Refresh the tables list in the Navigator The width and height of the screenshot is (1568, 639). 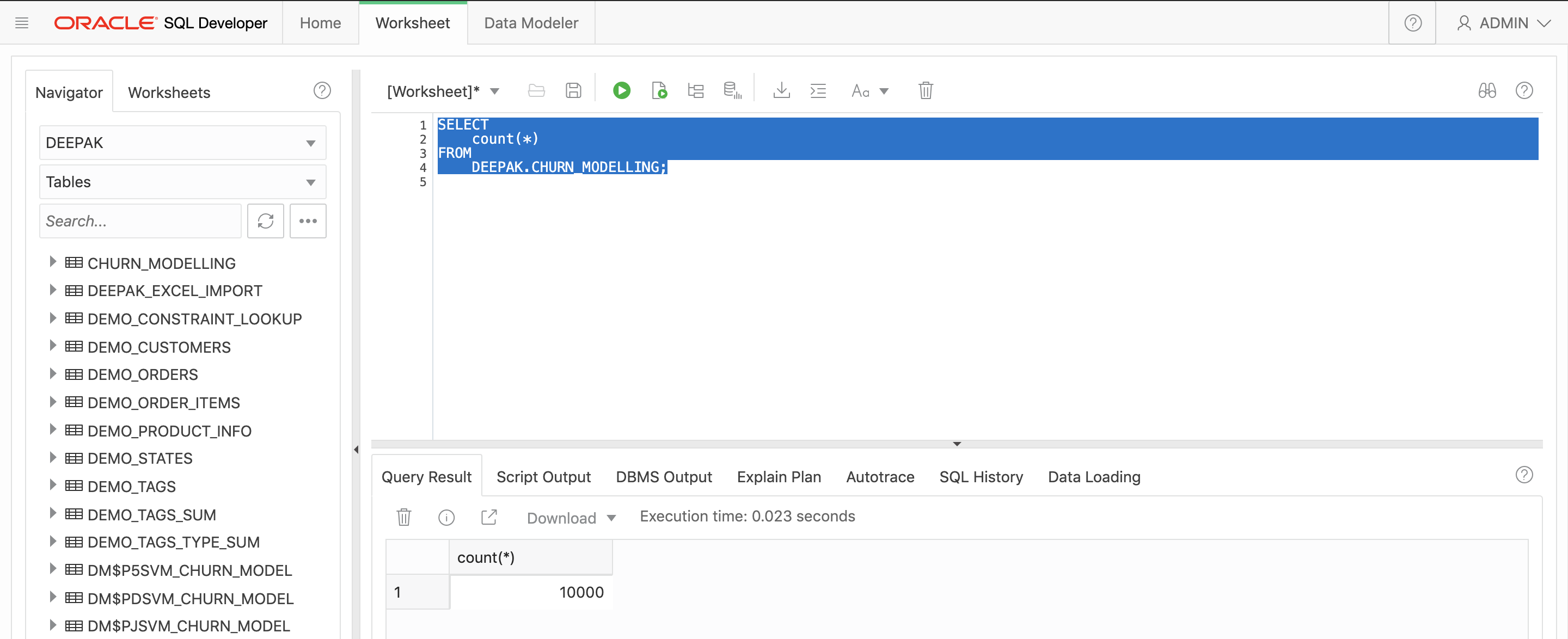click(265, 221)
